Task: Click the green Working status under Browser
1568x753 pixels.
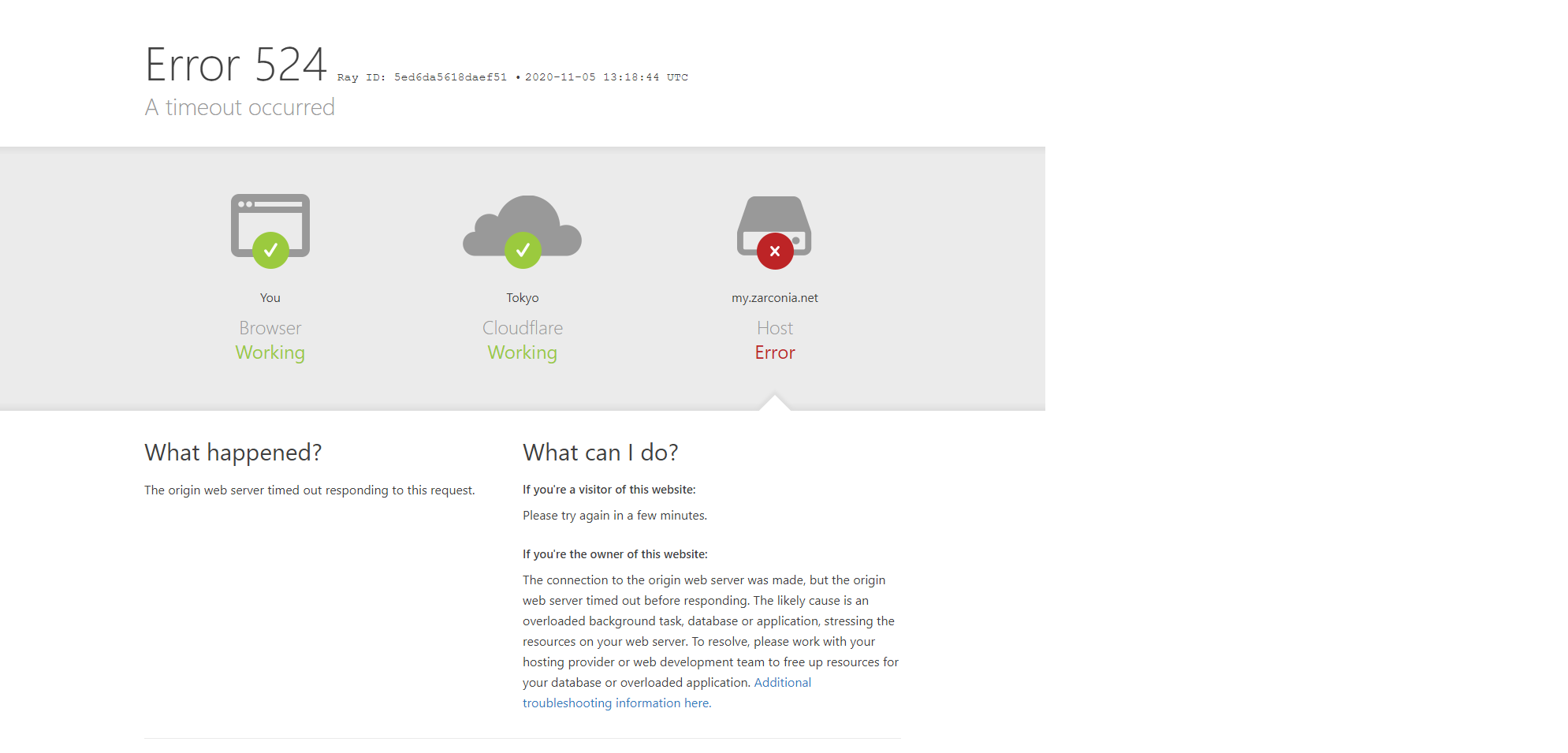Action: (x=270, y=352)
